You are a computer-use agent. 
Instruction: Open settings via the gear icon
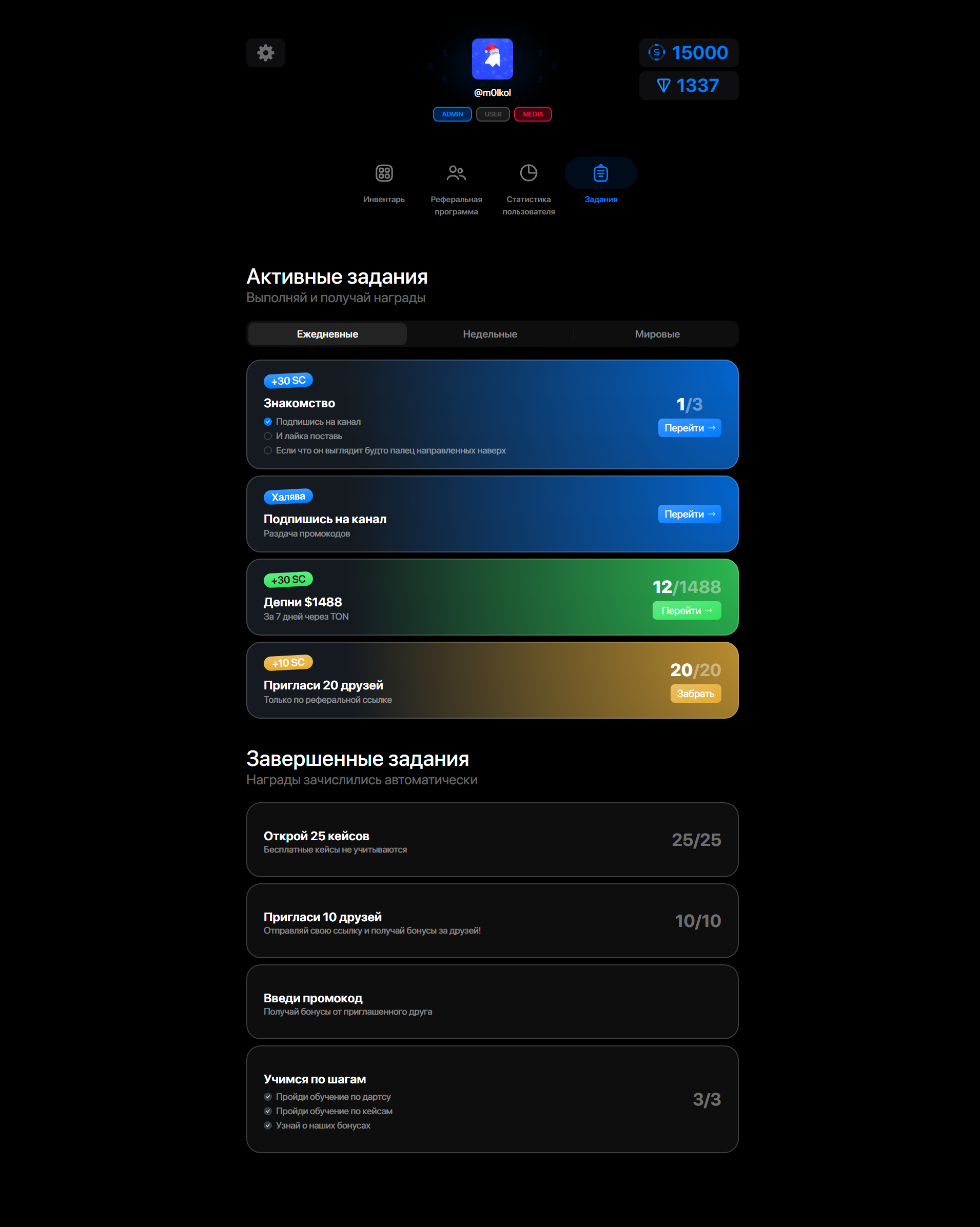(266, 53)
